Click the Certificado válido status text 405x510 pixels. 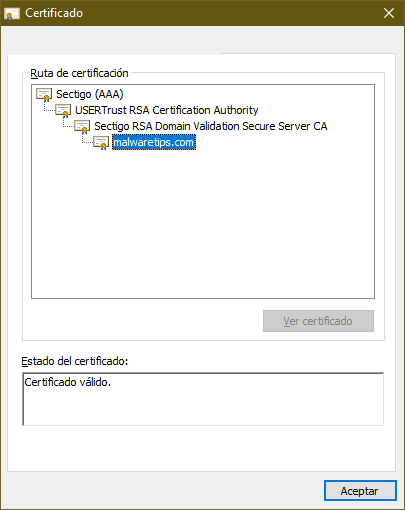(67, 382)
